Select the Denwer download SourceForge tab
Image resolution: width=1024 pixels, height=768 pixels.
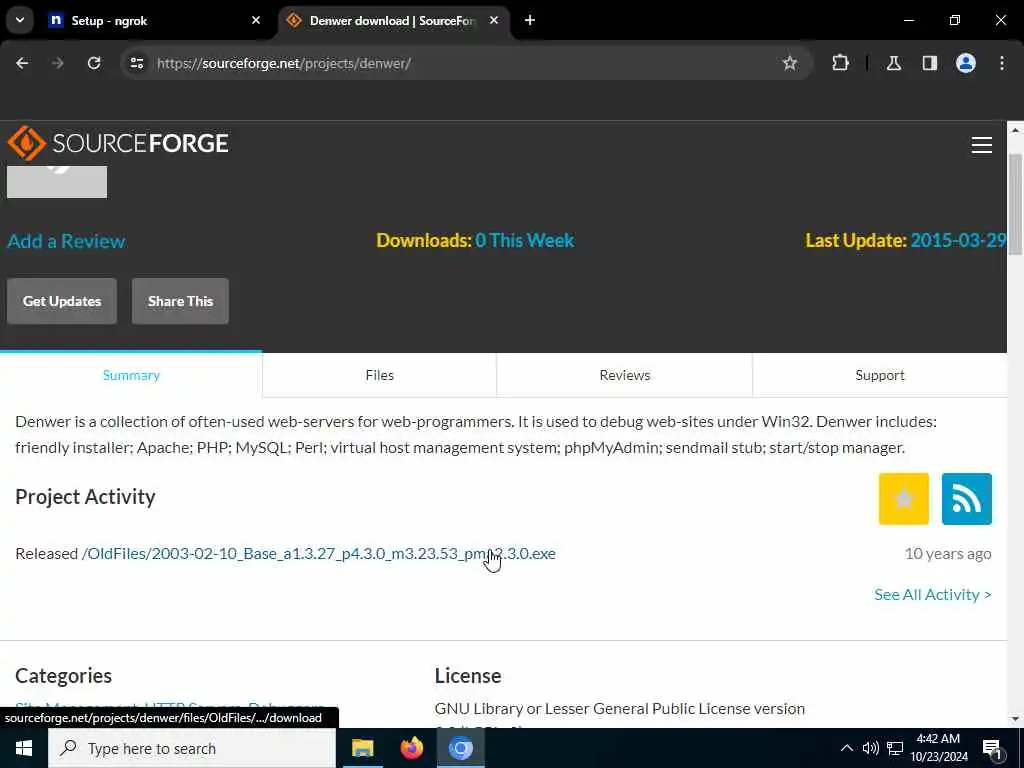point(392,21)
